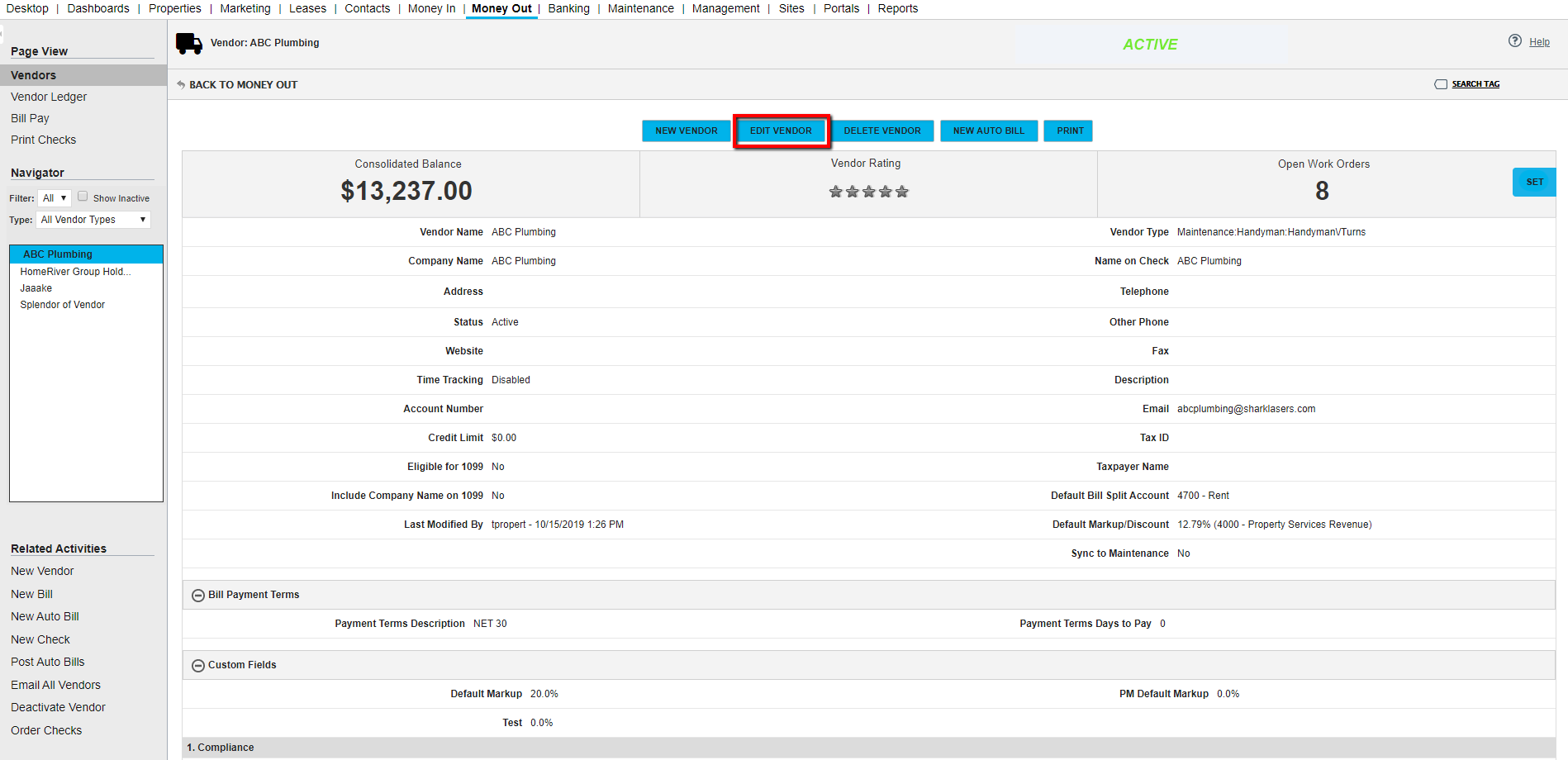Screen dimensions: 1568x760
Task: Click the back arrow beside Back to Money Out
Action: [181, 84]
